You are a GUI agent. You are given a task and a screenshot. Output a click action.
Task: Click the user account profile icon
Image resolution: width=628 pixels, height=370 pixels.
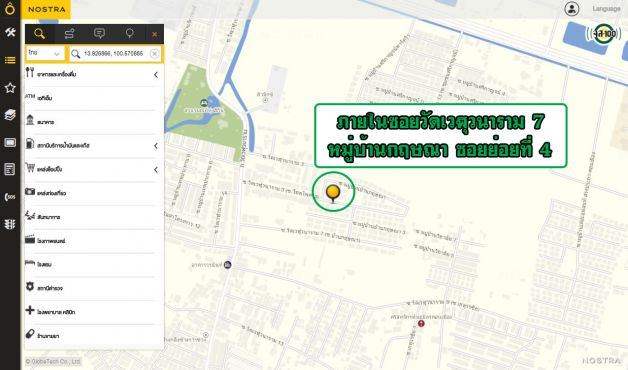click(572, 8)
